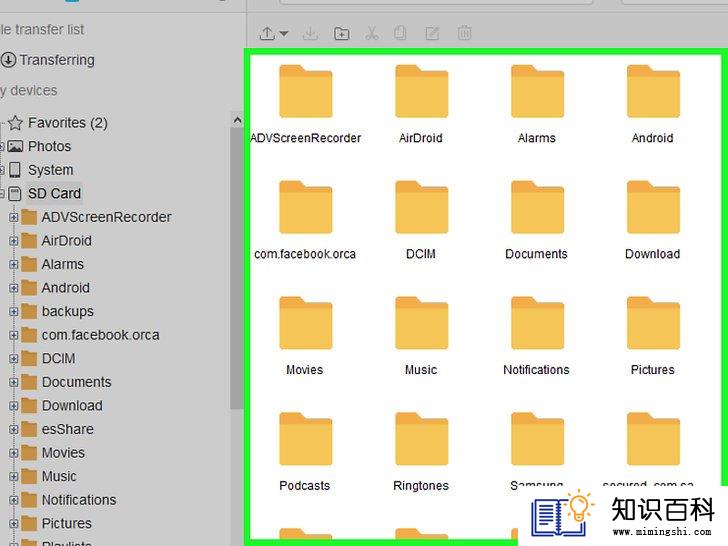728x546 pixels.
Task: Click the delete trash icon
Action: click(x=464, y=33)
